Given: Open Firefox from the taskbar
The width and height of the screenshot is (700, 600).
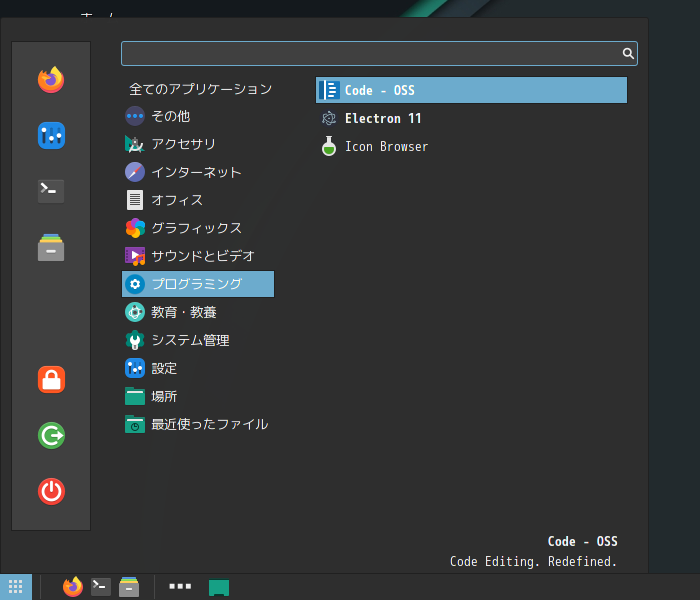Looking at the screenshot, I should tap(73, 587).
